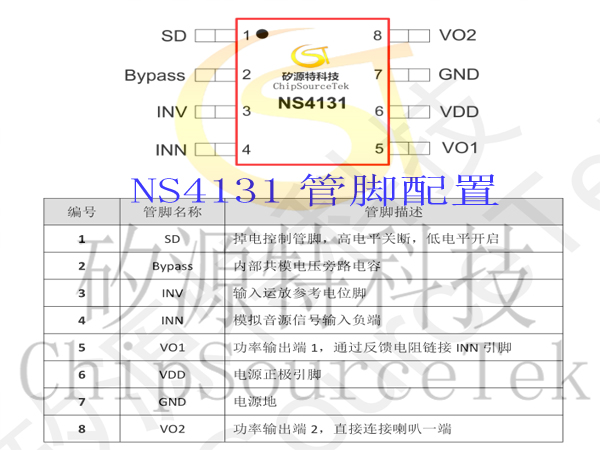Click the SD pin label on the chip diagram
This screenshot has height=450, width=600.
tap(174, 36)
